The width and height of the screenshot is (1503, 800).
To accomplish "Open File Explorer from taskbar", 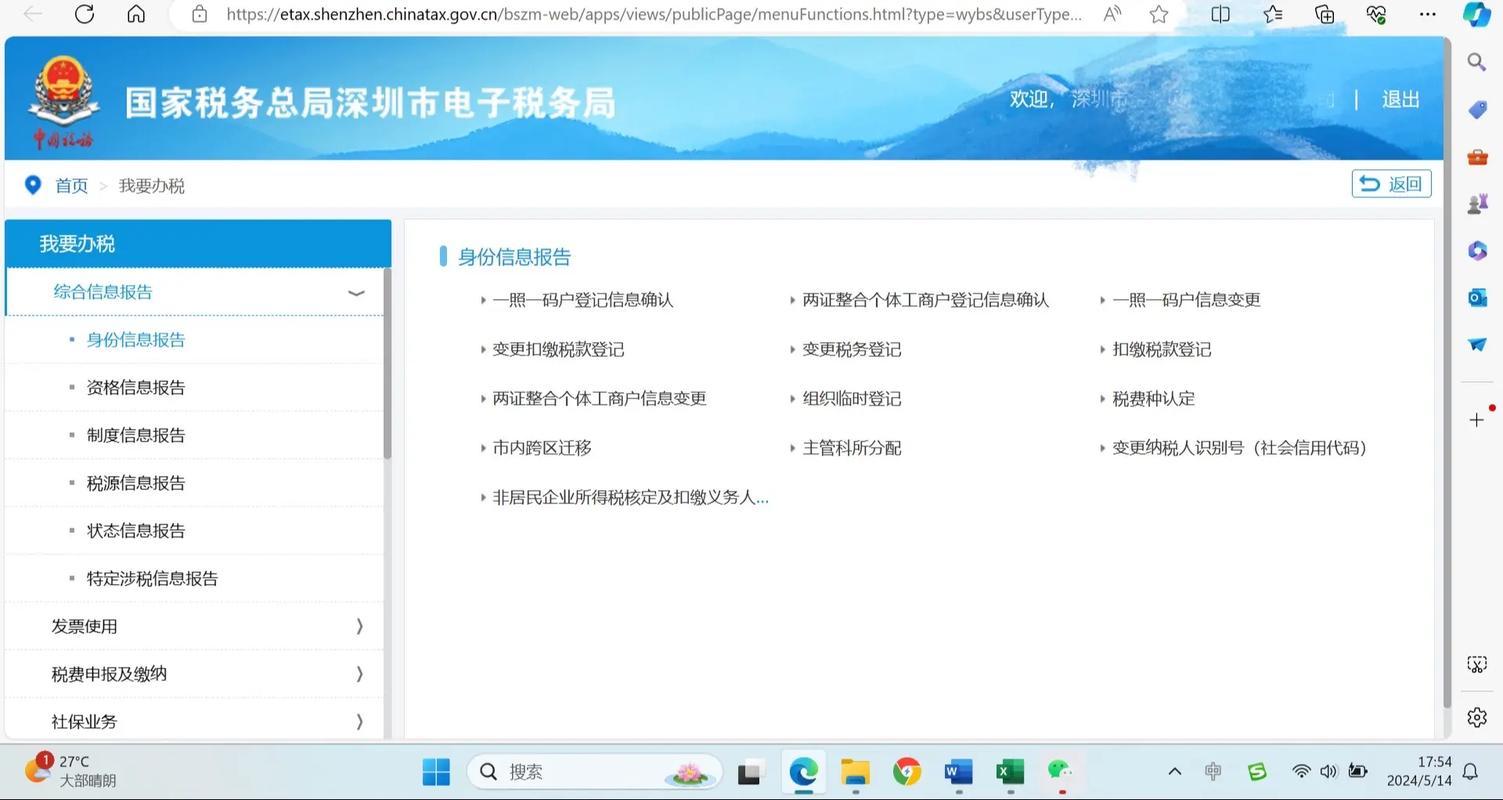I will [x=855, y=772].
